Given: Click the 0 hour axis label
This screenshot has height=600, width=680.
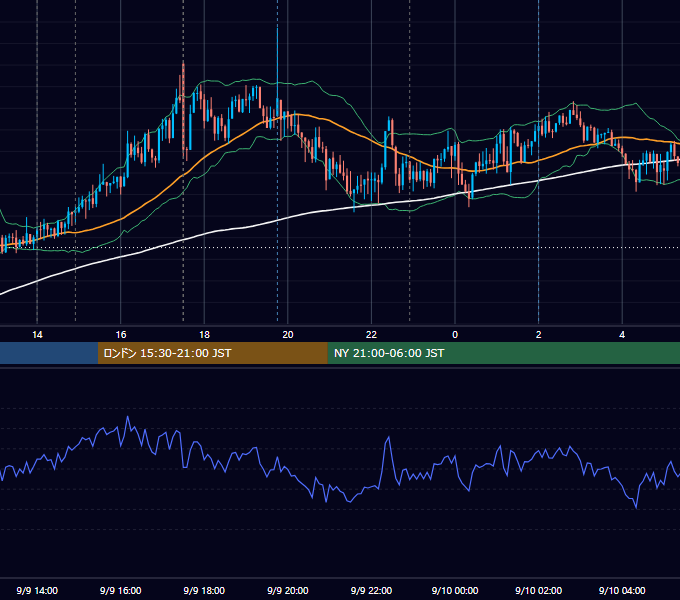Looking at the screenshot, I should click(455, 335).
